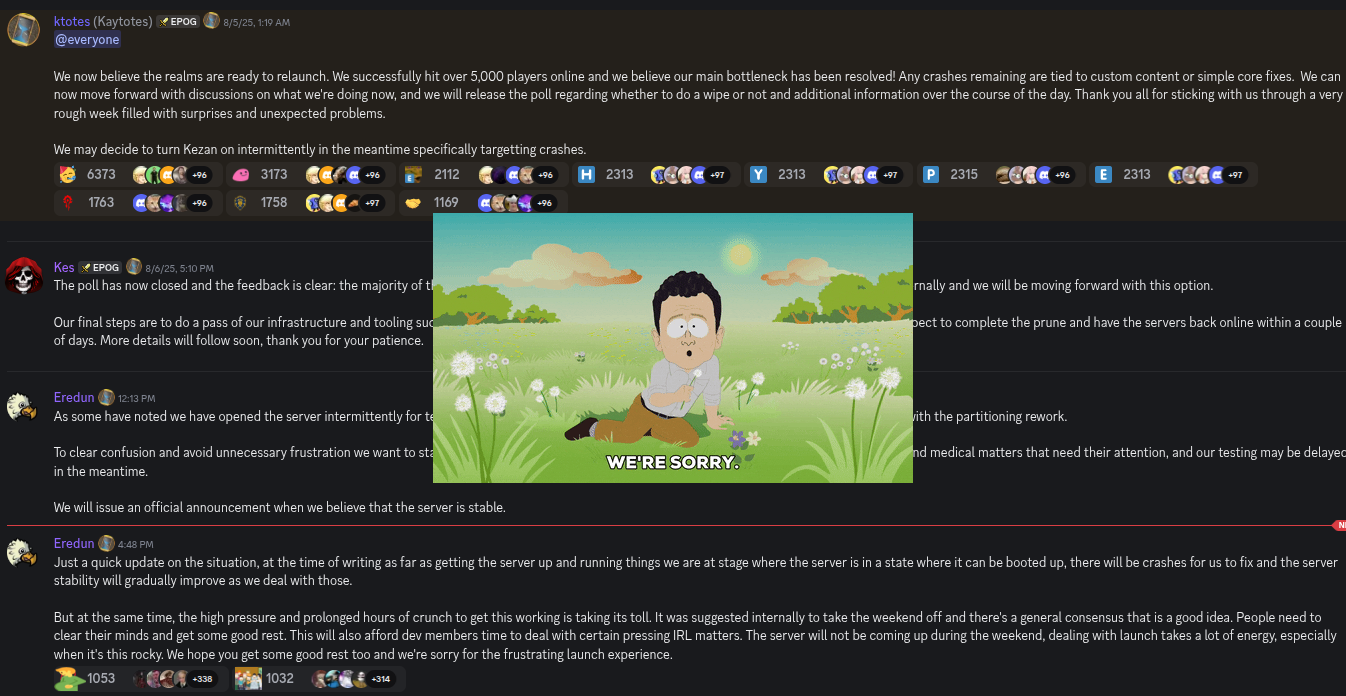Open the South Park "We're sorry" GIF
Image resolution: width=1346 pixels, height=696 pixels.
tap(673, 348)
